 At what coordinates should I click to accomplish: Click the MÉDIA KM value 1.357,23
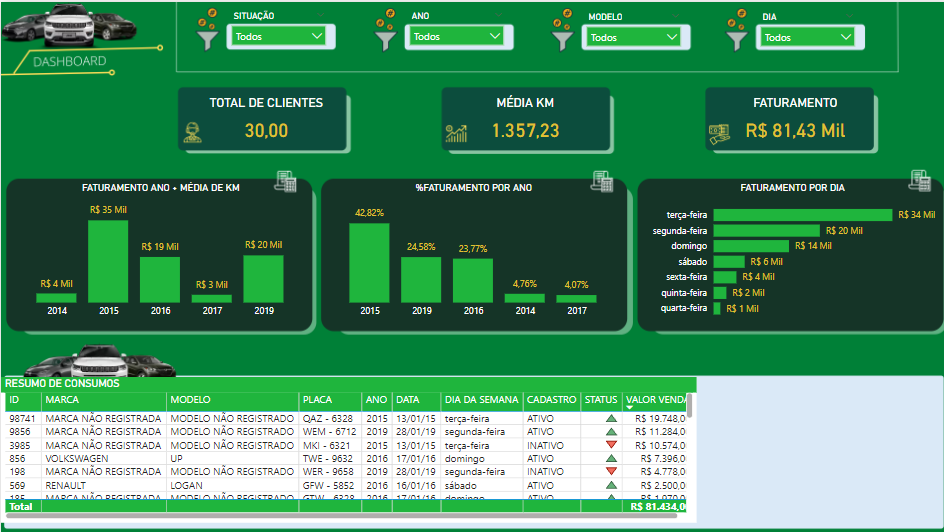click(x=526, y=131)
